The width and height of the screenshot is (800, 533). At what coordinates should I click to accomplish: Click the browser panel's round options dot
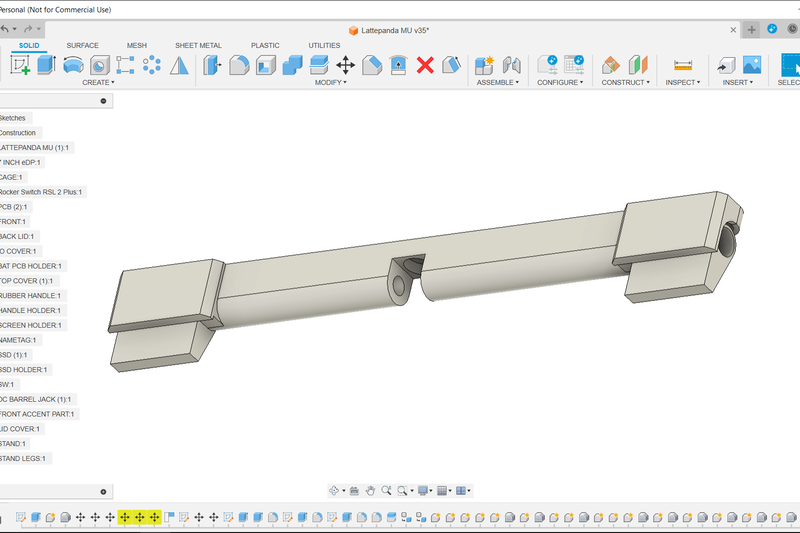tap(104, 101)
